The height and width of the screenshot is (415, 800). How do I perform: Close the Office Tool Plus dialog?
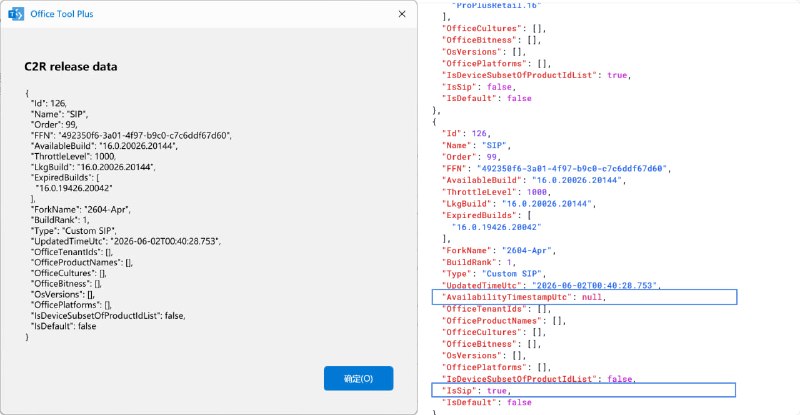click(x=402, y=14)
